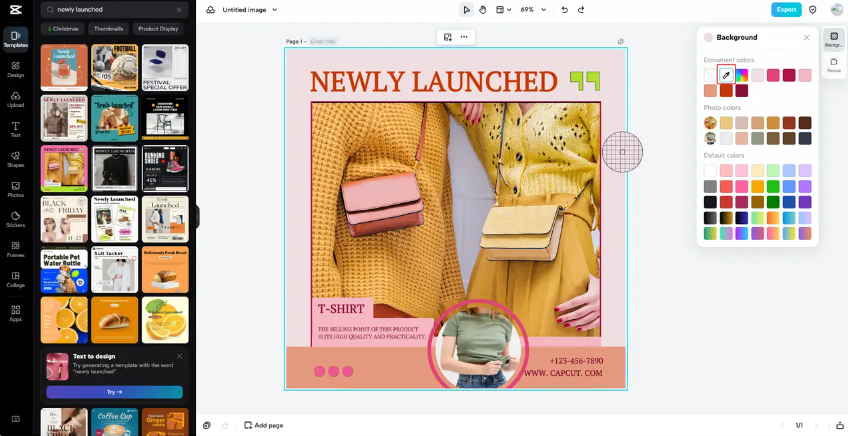Open the Collage panel in sidebar
848x436 pixels.
point(15,279)
